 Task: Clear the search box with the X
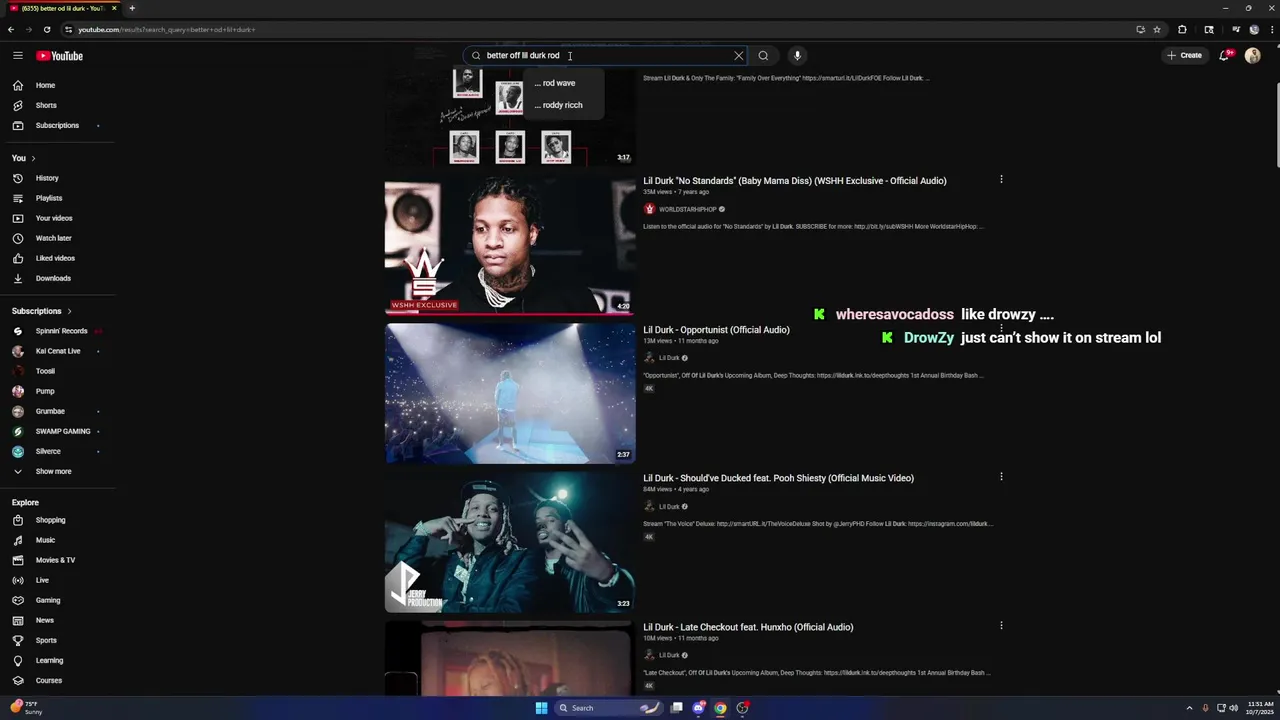[739, 56]
